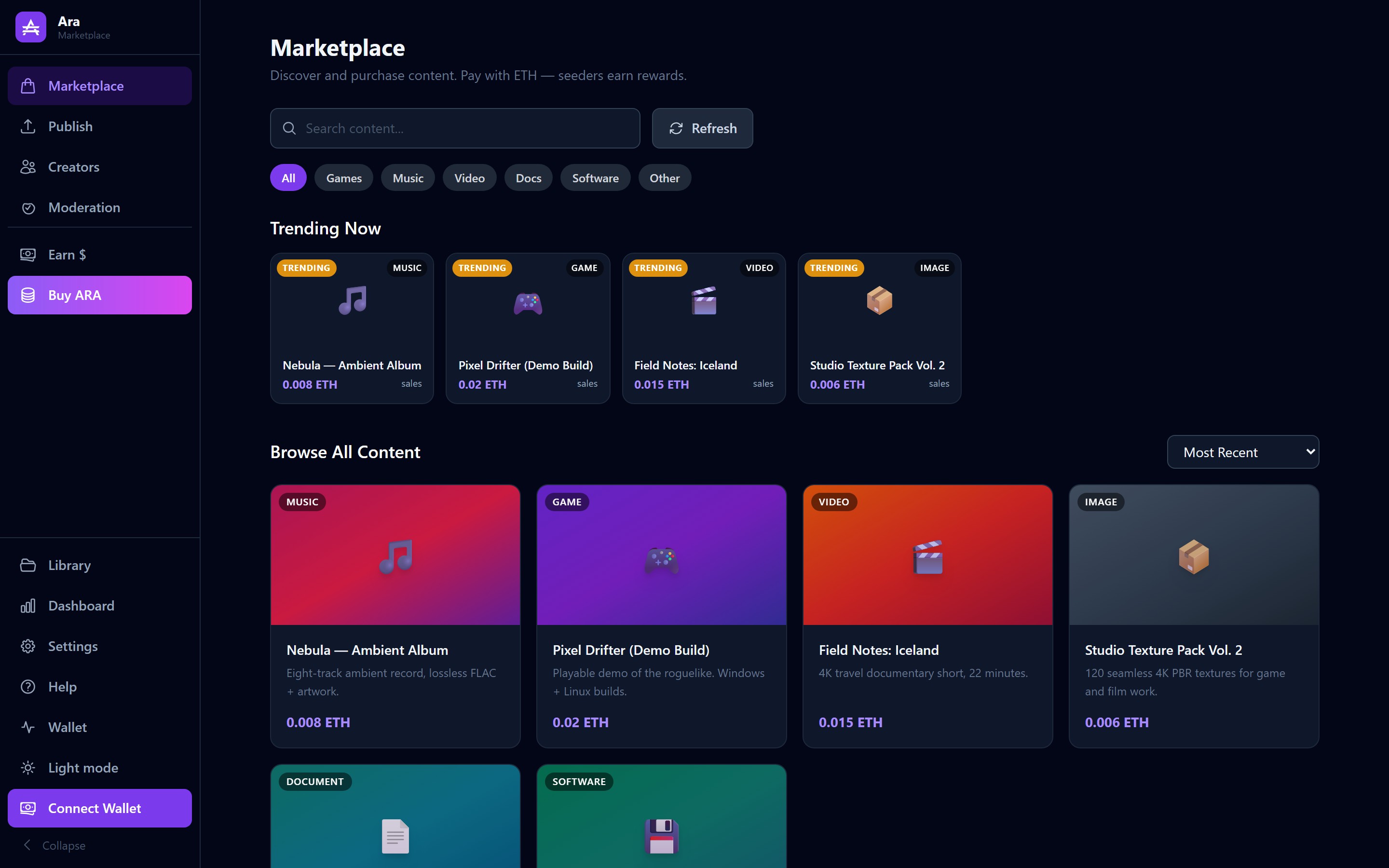Click browse title Pixel Drifter (Demo Build)
1389x868 pixels.
(x=631, y=651)
